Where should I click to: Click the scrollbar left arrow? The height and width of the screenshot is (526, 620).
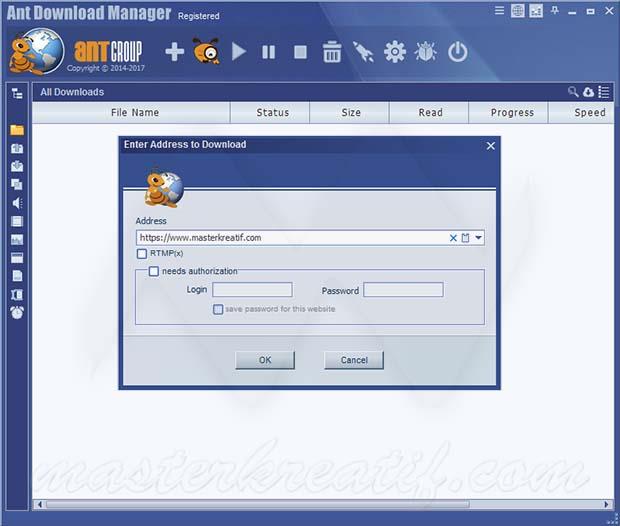(x=40, y=504)
